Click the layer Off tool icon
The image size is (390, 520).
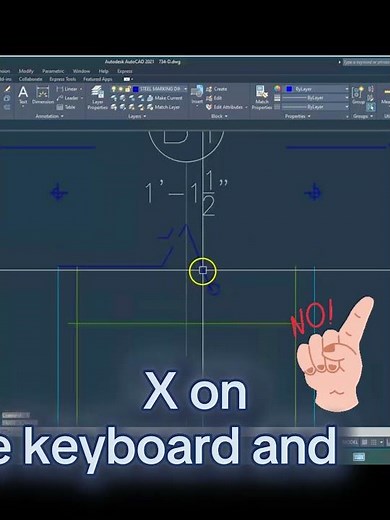[114, 98]
